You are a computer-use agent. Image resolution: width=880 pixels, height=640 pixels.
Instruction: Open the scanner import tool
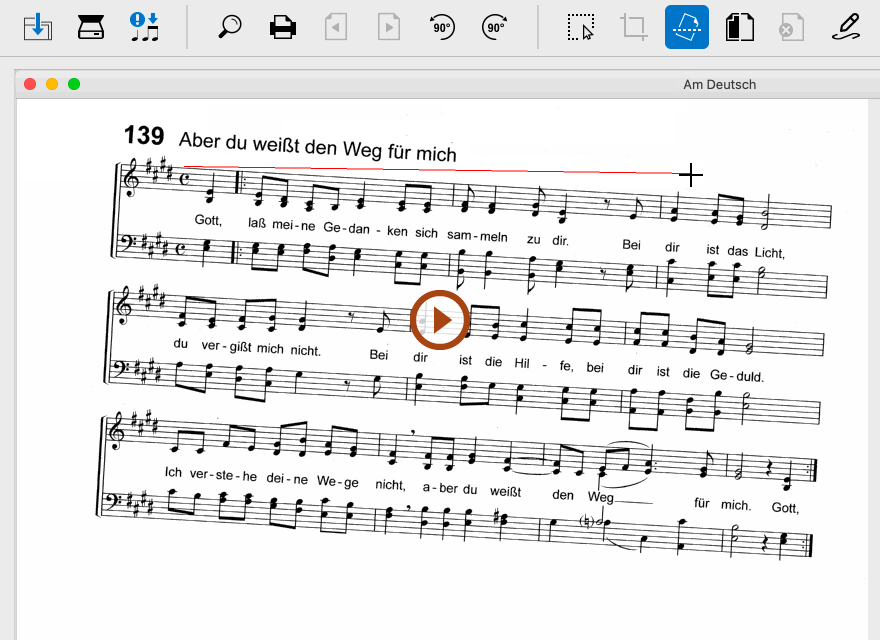click(92, 27)
